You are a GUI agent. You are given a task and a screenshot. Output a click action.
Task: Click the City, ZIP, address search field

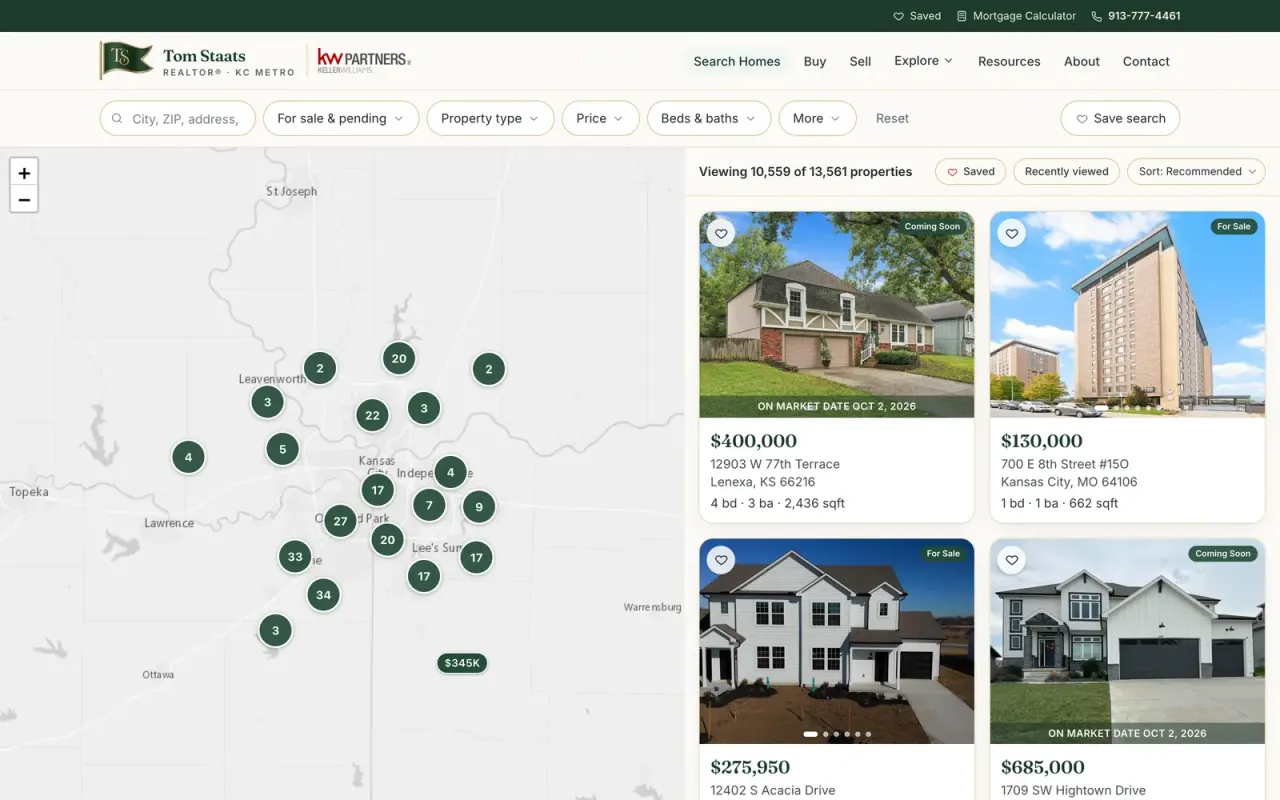click(177, 118)
